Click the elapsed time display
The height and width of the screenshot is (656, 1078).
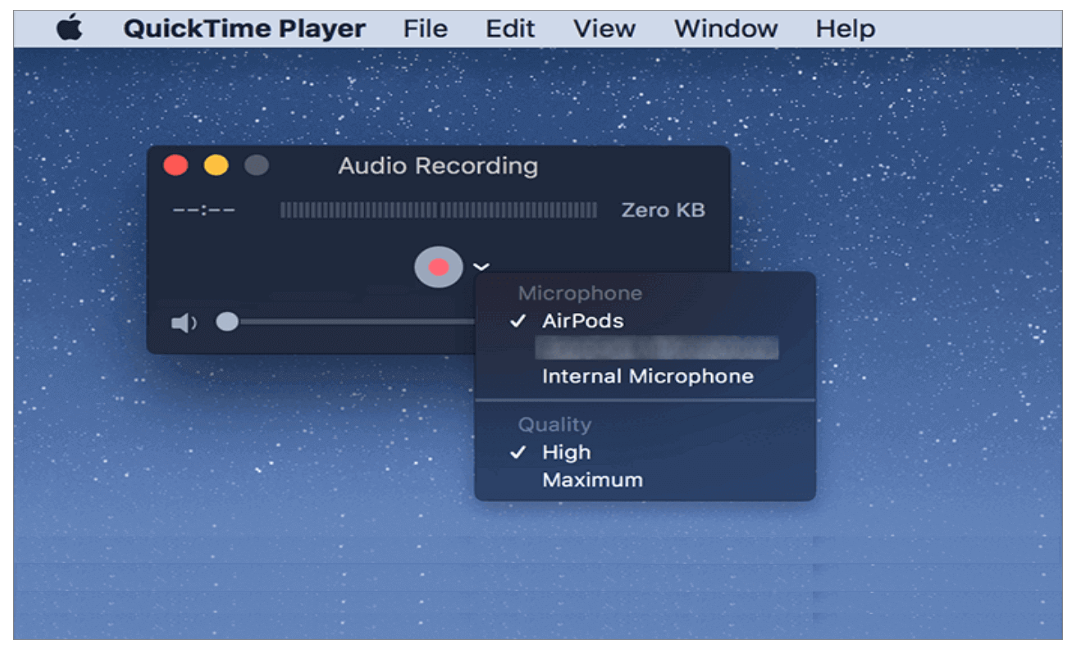click(204, 210)
